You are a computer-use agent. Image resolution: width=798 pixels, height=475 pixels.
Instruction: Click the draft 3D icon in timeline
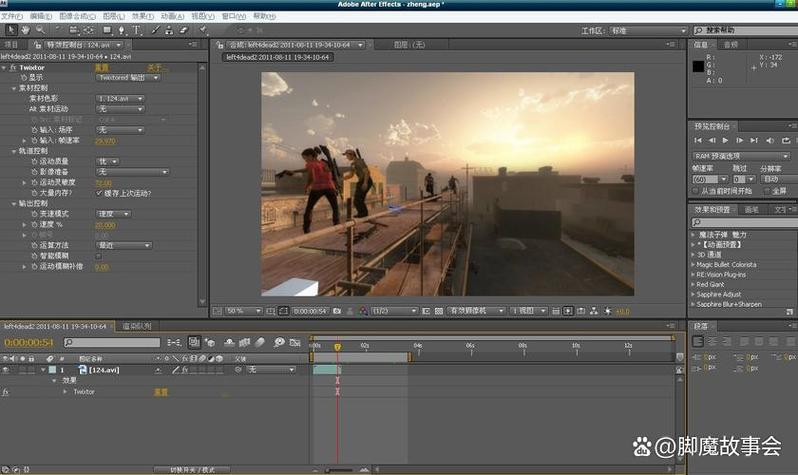pyautogui.click(x=210, y=343)
